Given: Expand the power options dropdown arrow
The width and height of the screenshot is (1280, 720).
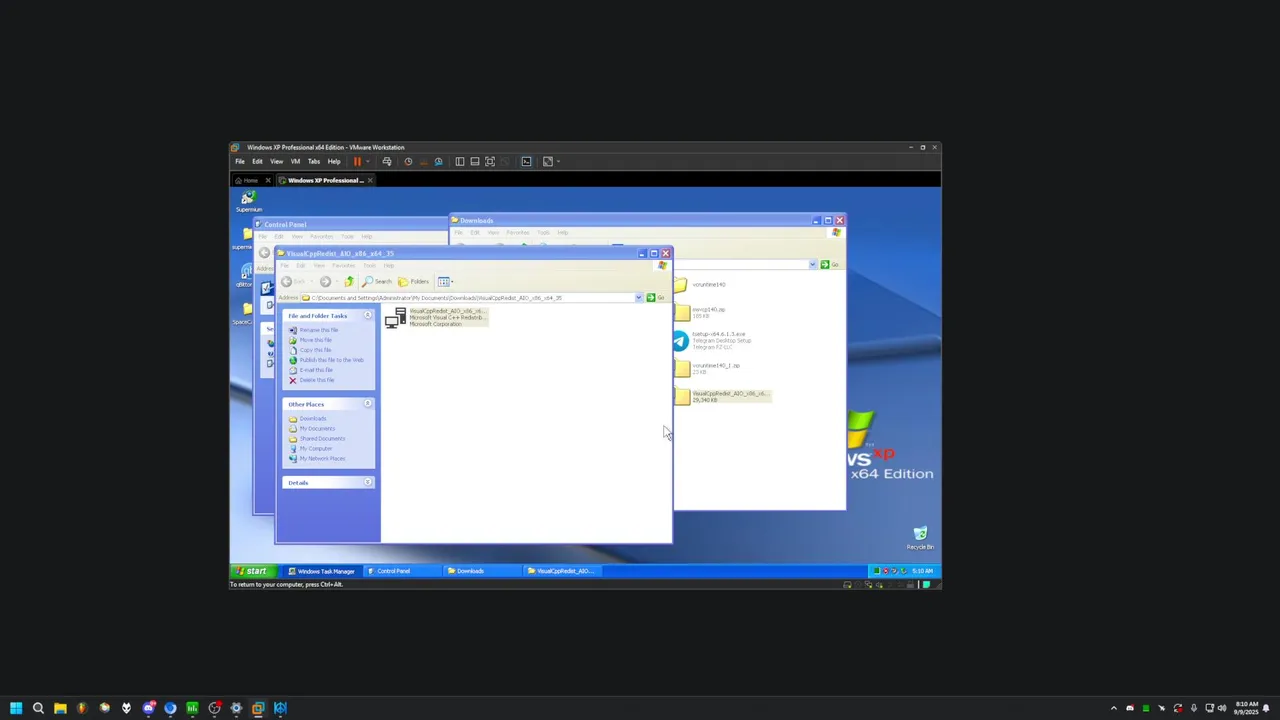Looking at the screenshot, I should click(367, 161).
